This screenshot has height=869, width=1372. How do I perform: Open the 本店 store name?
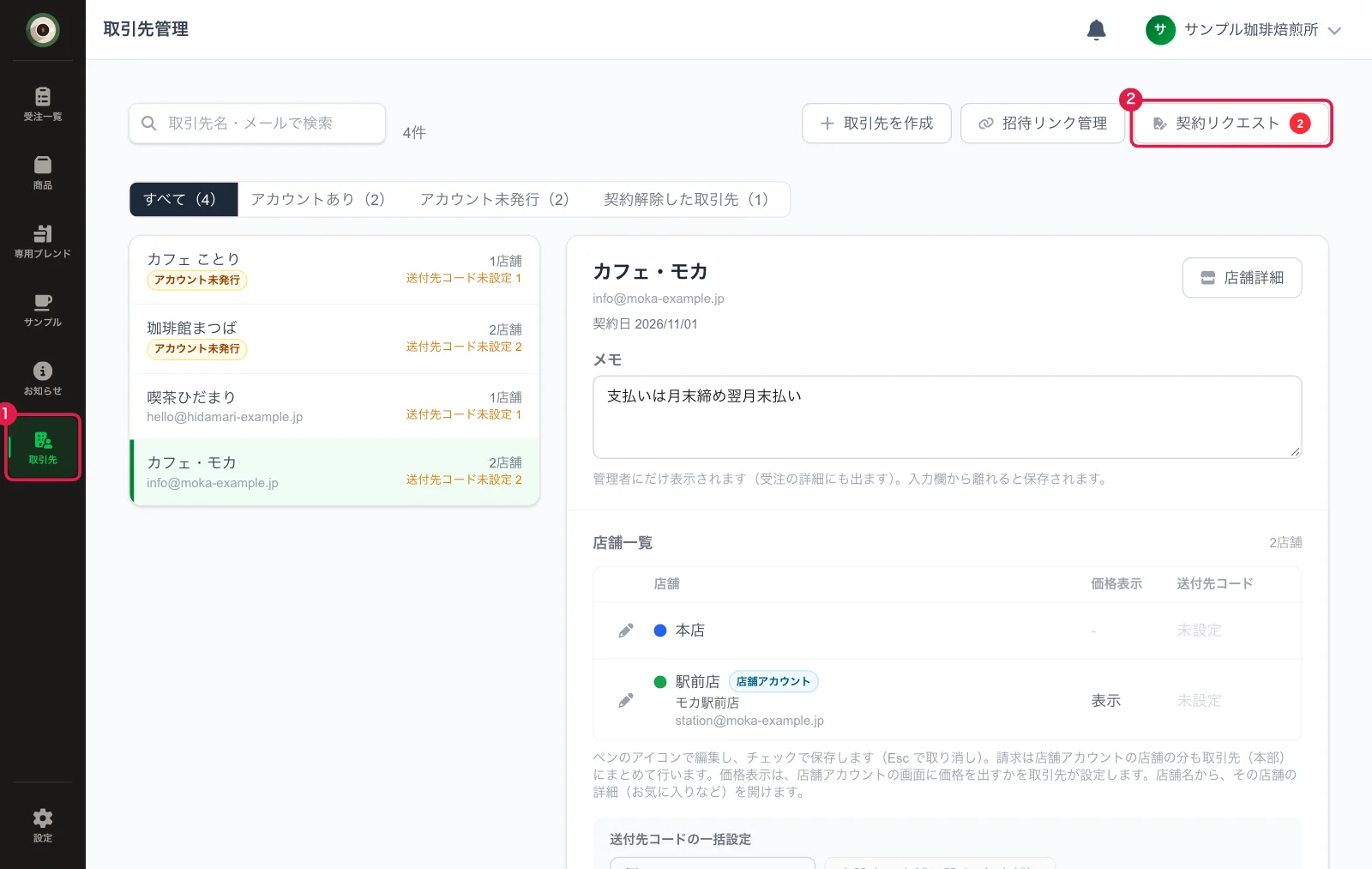tap(690, 631)
